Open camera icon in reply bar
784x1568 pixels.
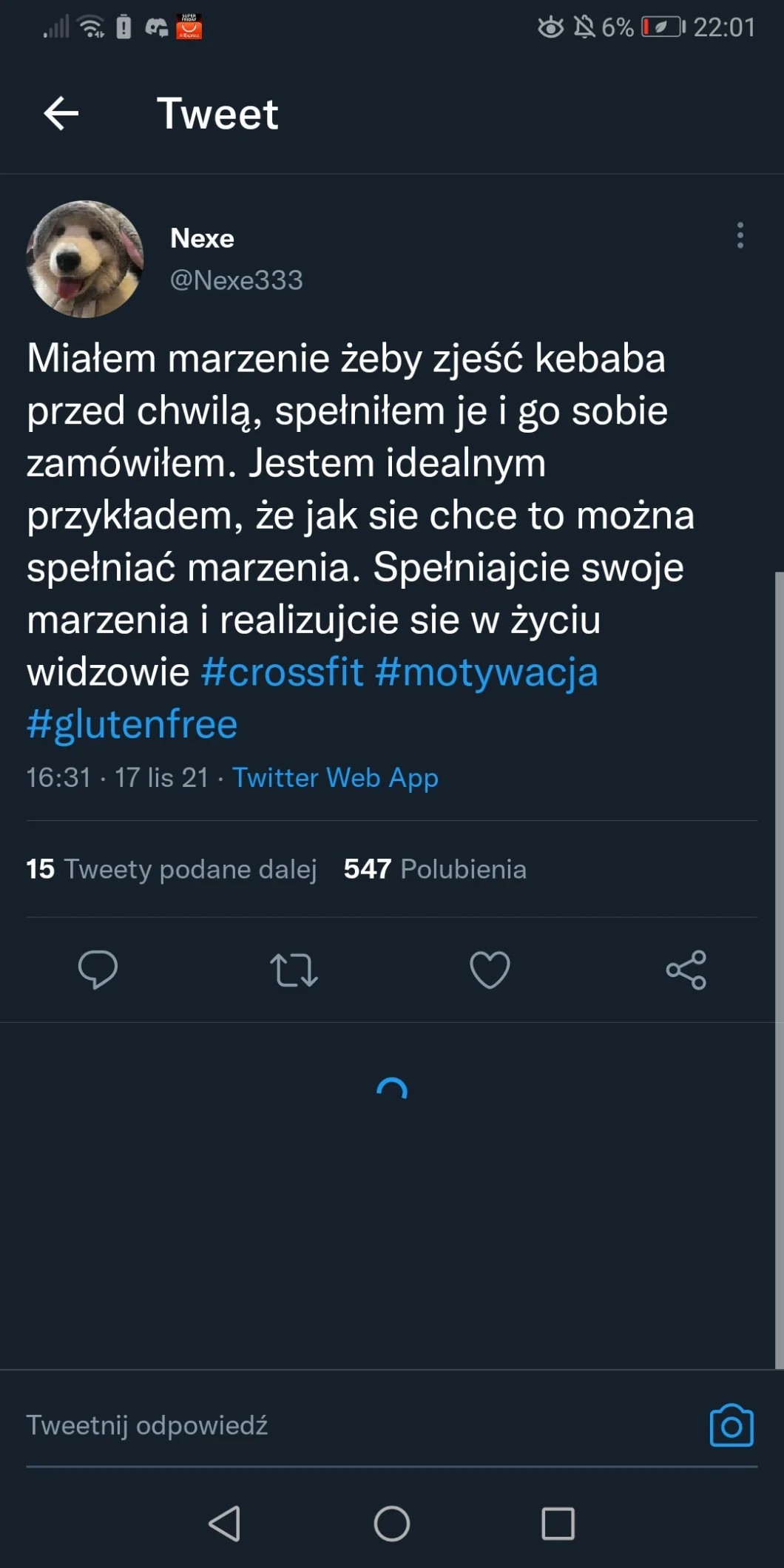pyautogui.click(x=731, y=1425)
